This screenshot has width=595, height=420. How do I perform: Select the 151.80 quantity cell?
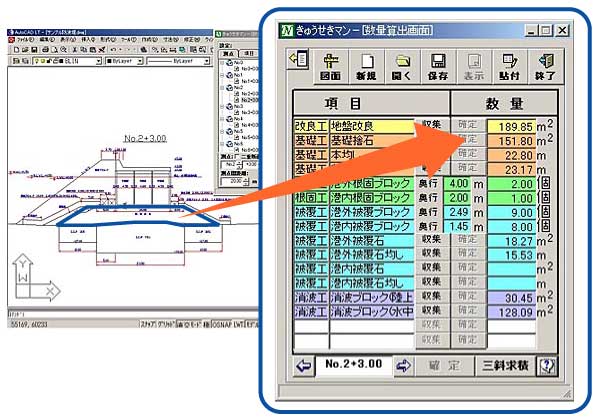point(511,141)
